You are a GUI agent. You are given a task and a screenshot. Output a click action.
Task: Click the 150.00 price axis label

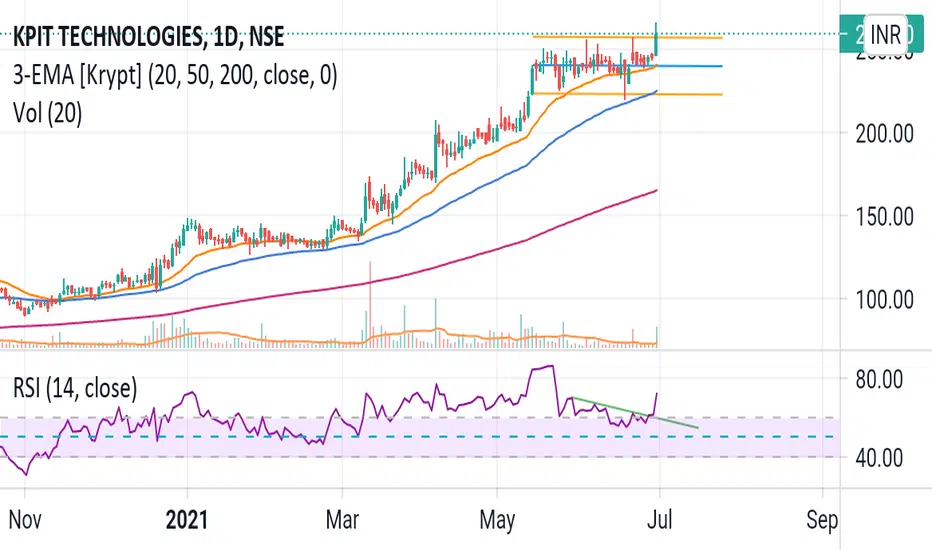point(884,216)
